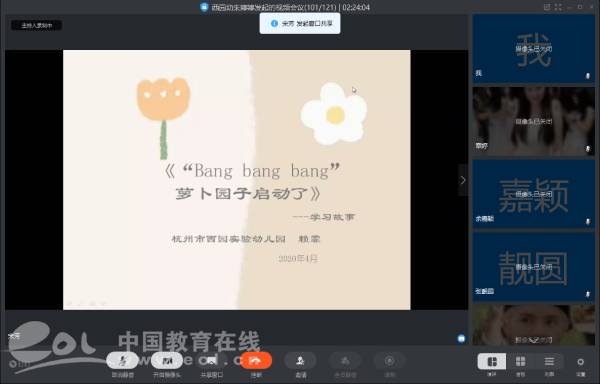Click the meeting lock icon in title
600x384 pixels.
tap(204, 7)
